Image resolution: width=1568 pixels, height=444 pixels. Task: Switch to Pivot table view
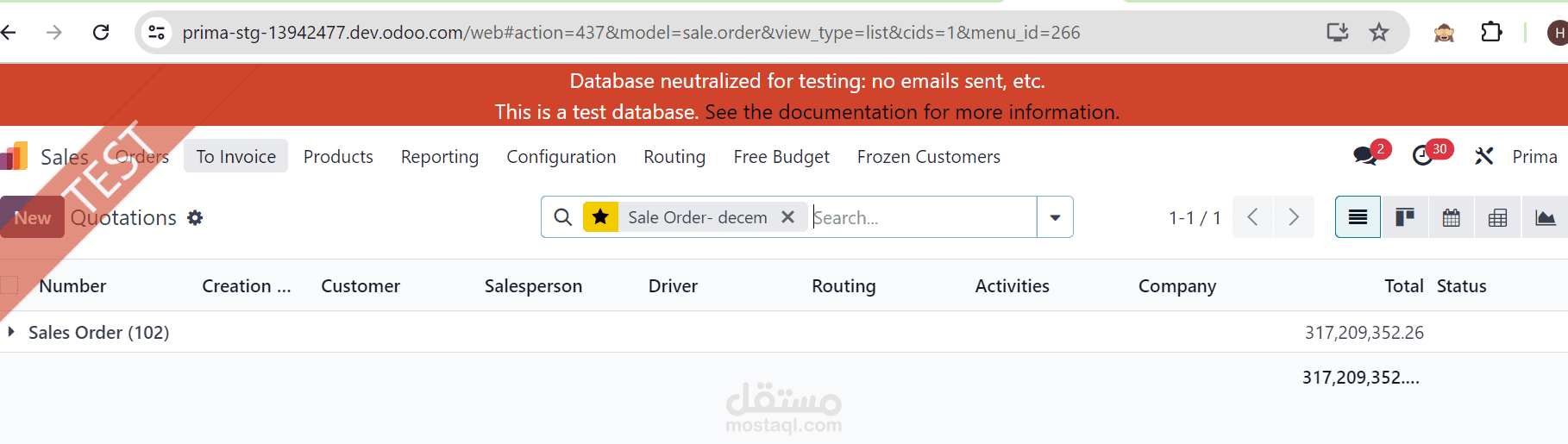(x=1498, y=217)
